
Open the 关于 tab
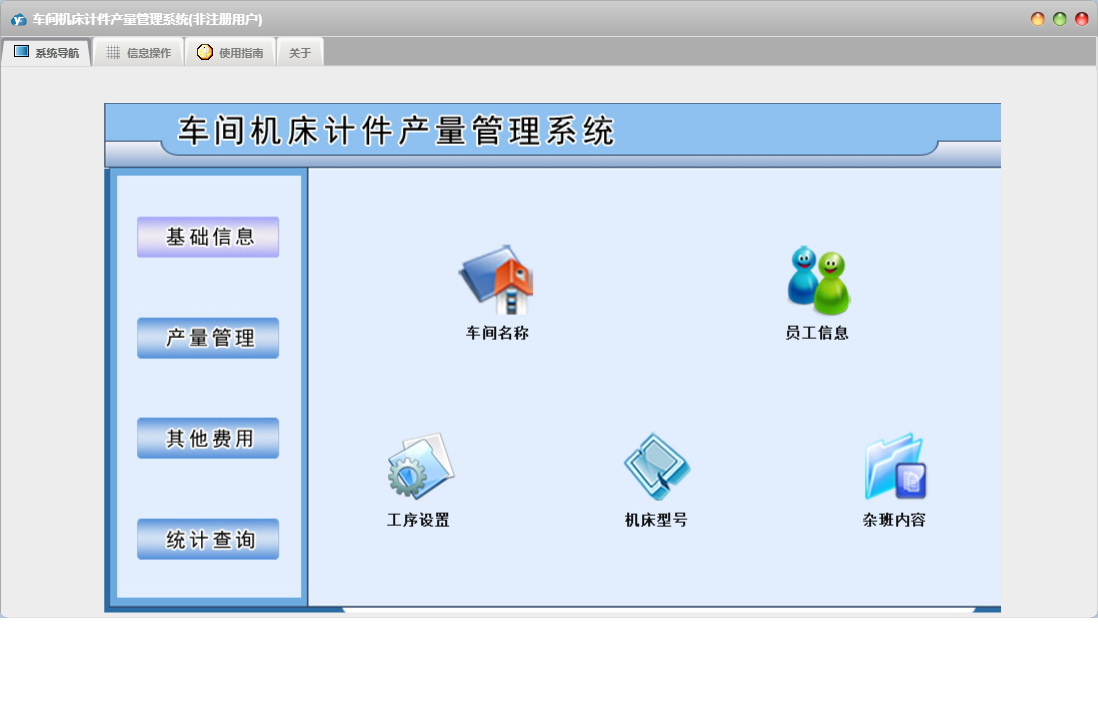click(300, 53)
